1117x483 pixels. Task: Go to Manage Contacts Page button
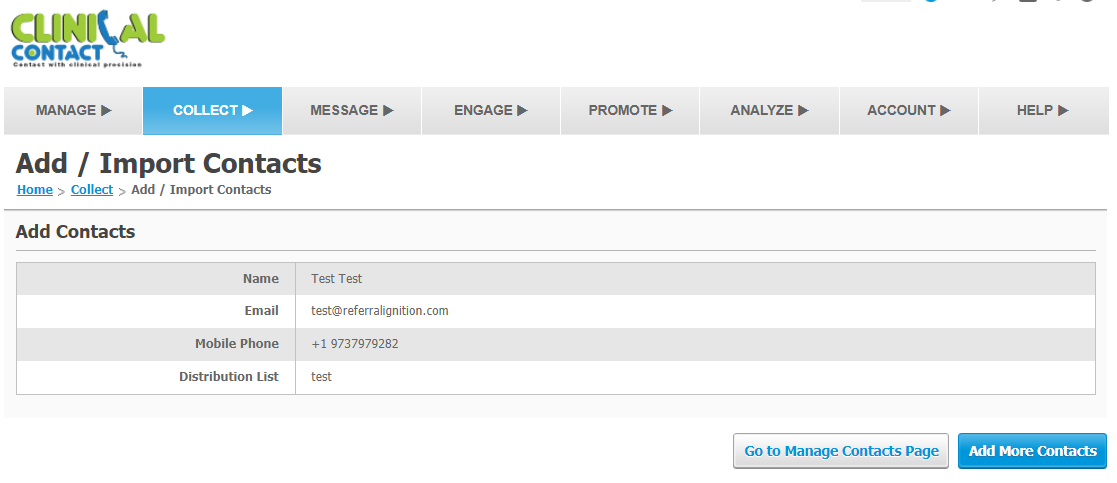[x=841, y=451]
